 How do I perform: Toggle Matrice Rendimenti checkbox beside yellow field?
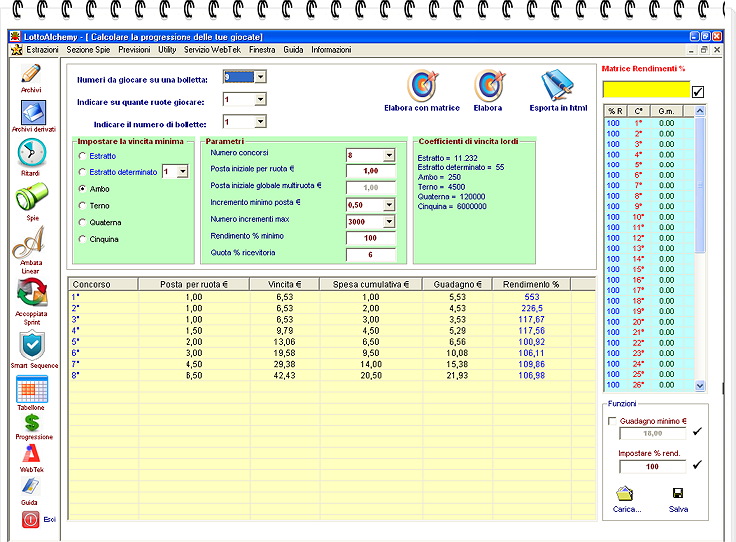tap(698, 92)
